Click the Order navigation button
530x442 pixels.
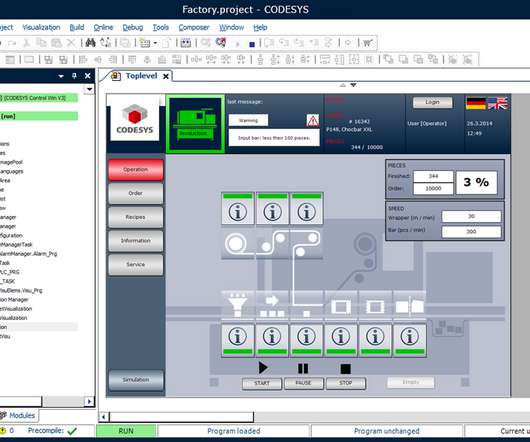(x=136, y=193)
